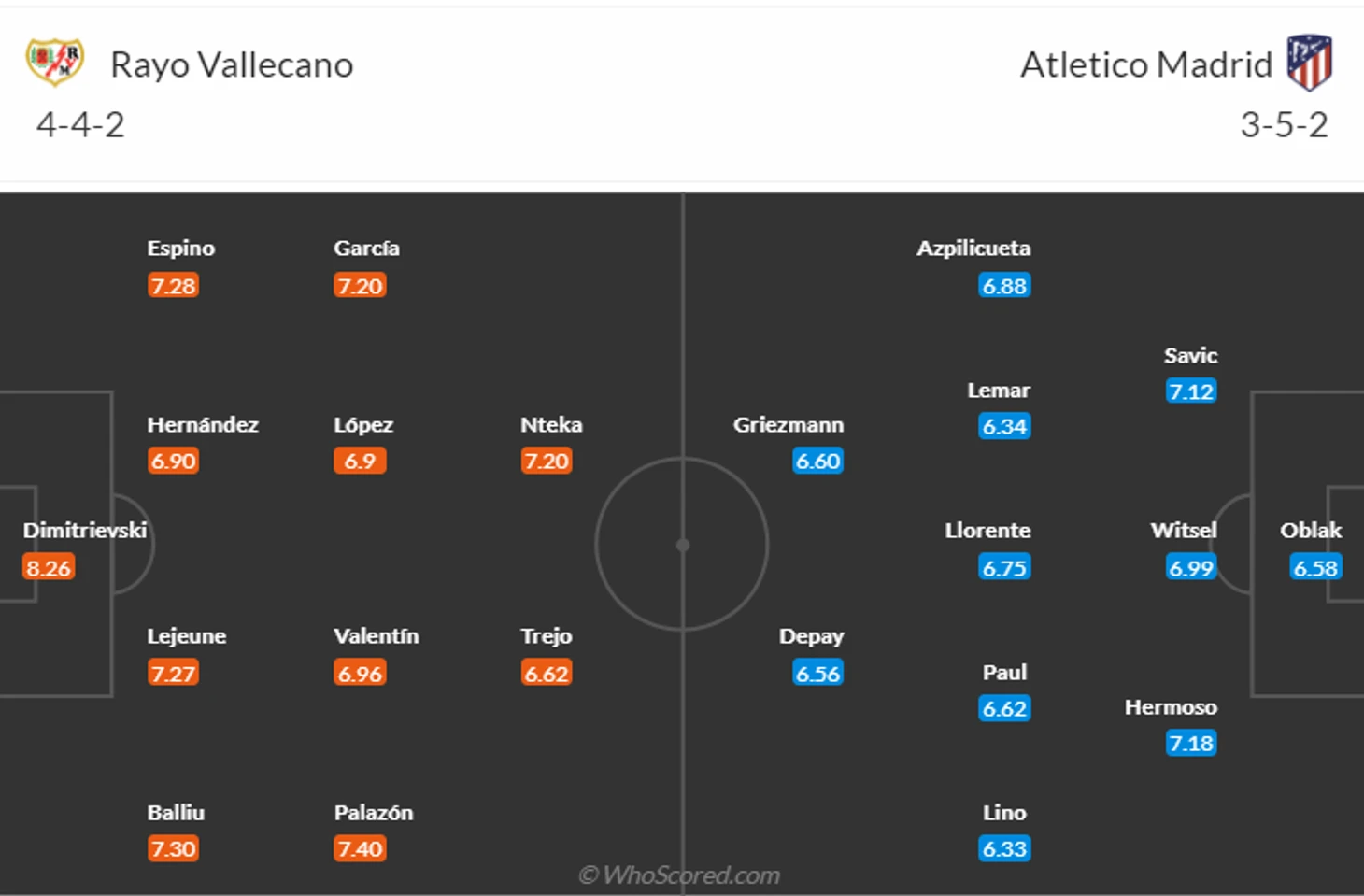Open the Atletico Madrid team name link
The width and height of the screenshot is (1364, 896).
coord(1146,64)
